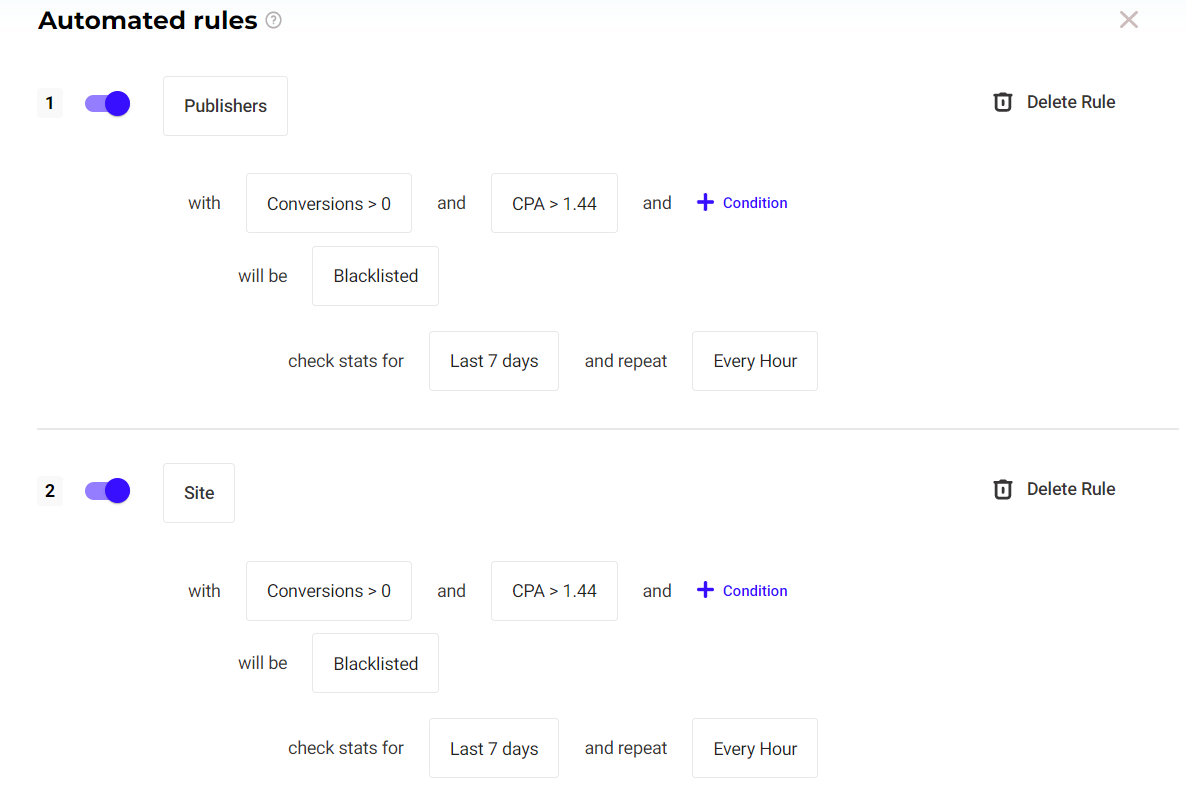
Task: Close the Automated rules panel
Action: pyautogui.click(x=1129, y=20)
